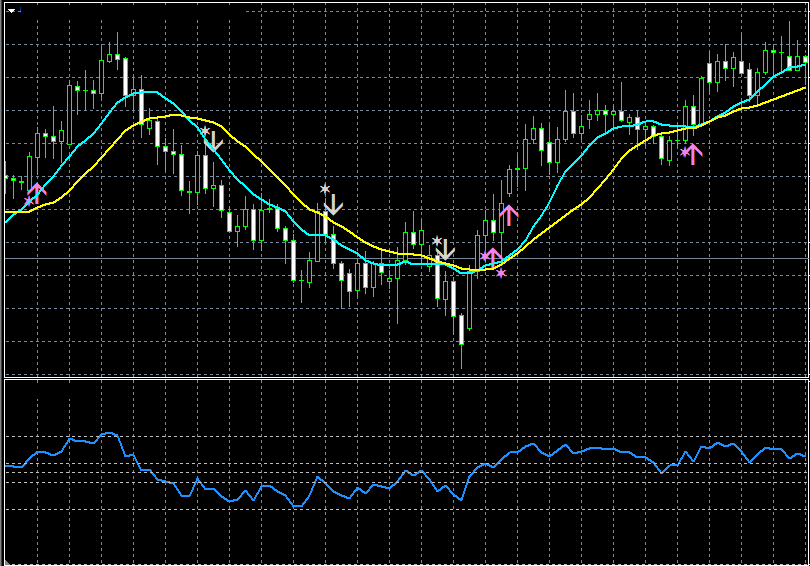Select the pink up arrow above the rallying candles
810x566 pixels.
click(x=509, y=215)
